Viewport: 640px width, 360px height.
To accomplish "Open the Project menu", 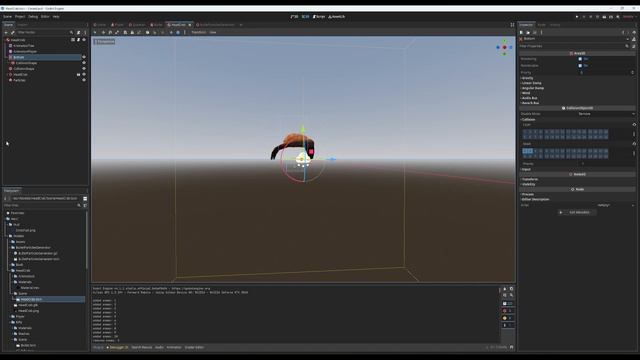I will [x=20, y=17].
